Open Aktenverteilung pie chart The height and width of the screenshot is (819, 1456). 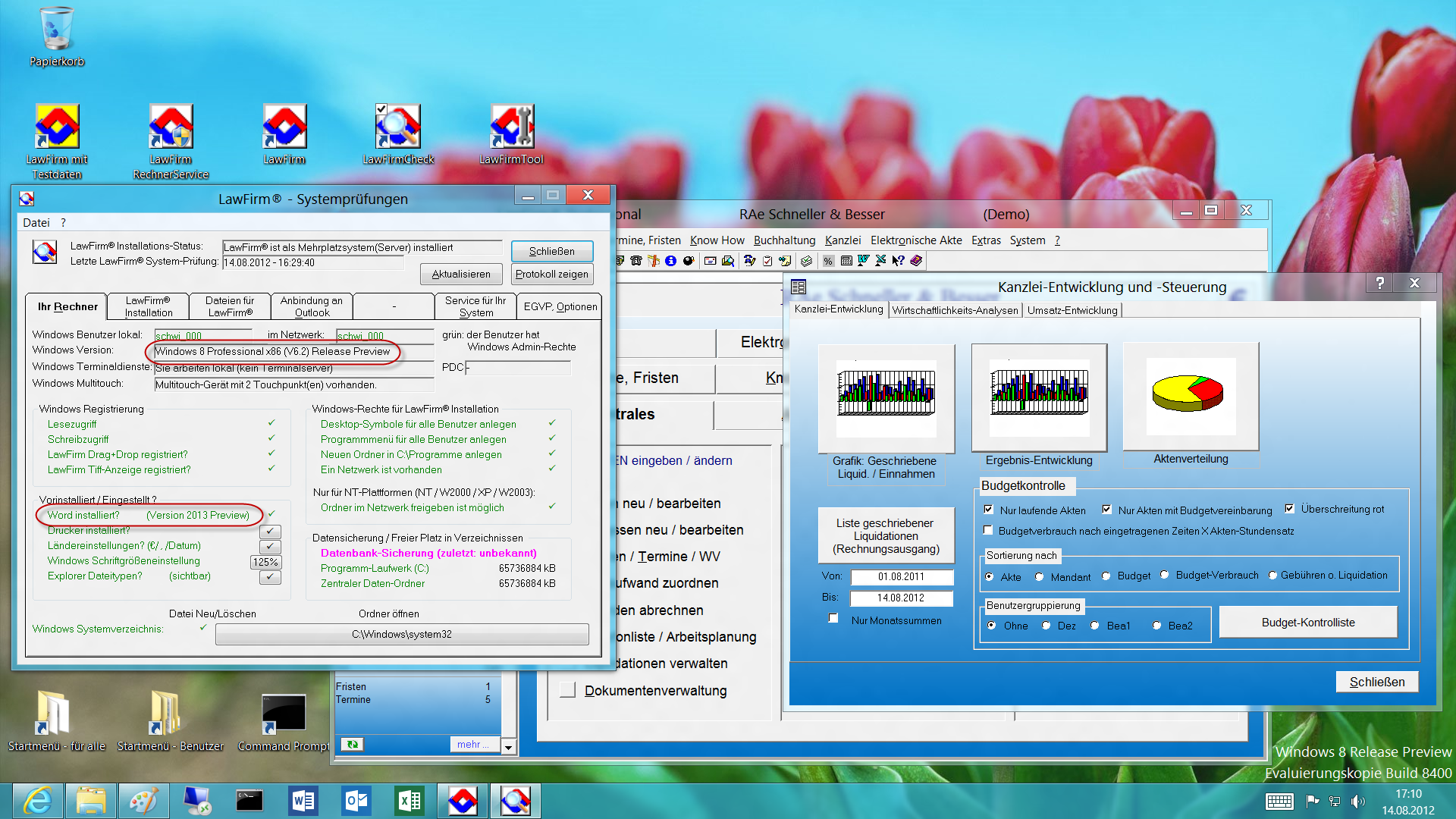(1191, 396)
